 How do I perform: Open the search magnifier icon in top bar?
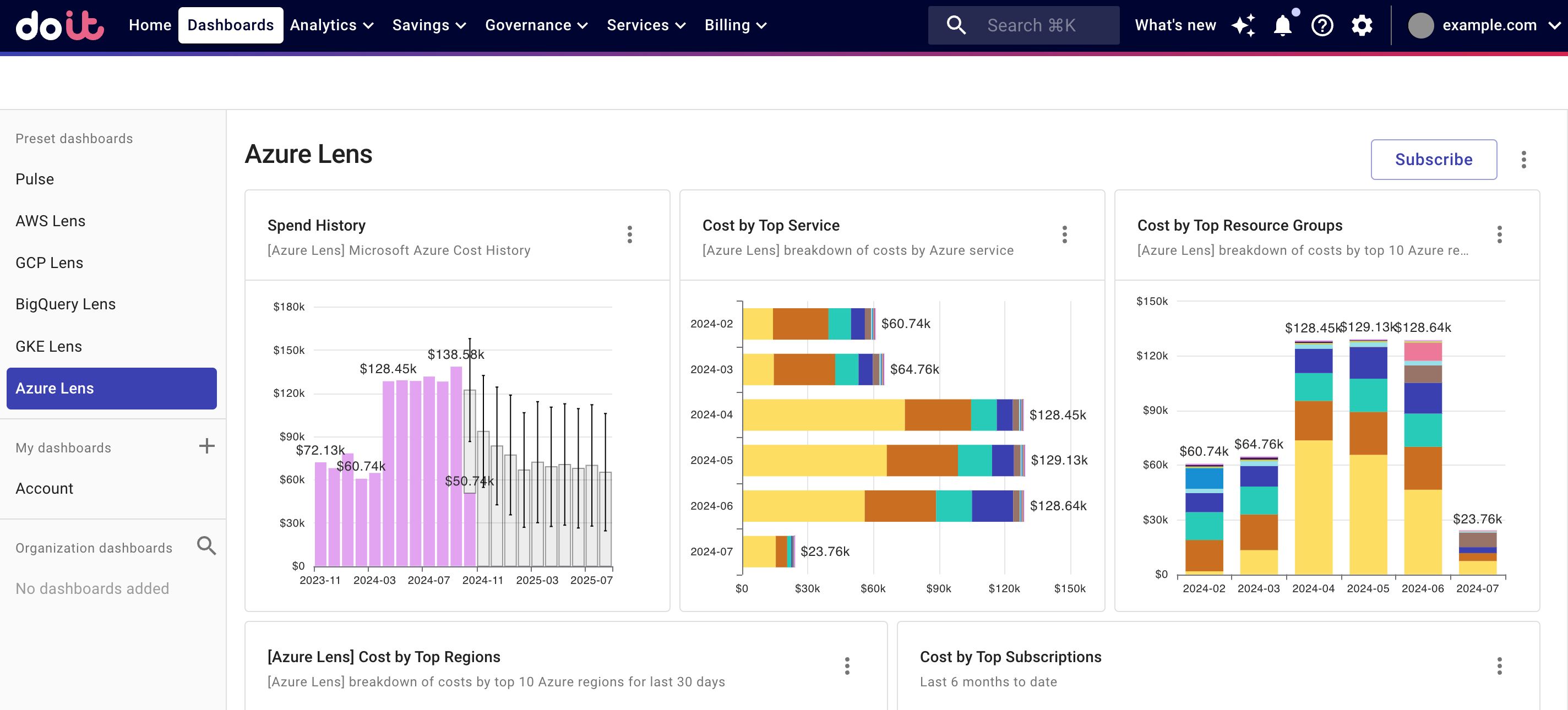click(956, 25)
